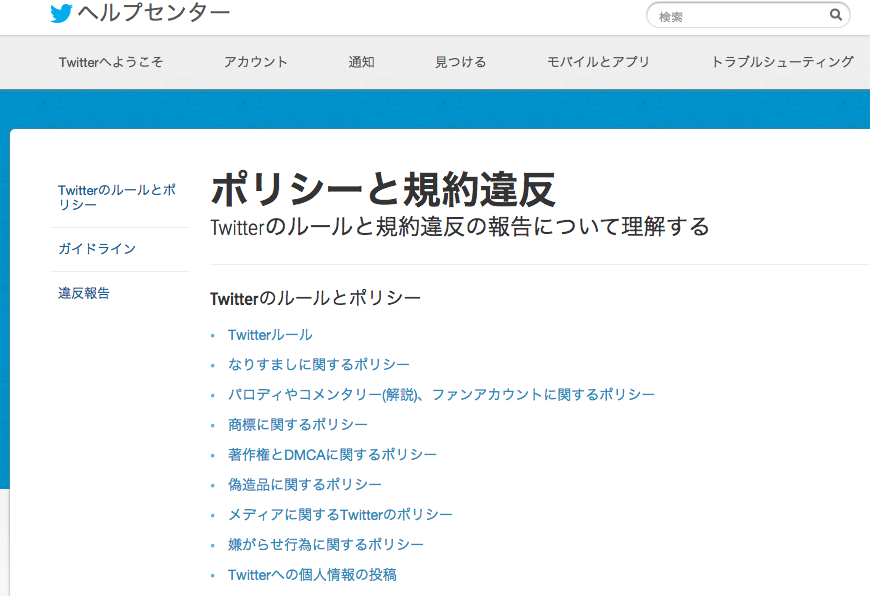This screenshot has width=870, height=596.
Task: Open メディアに関するTwitterのポリシー link
Action: tap(340, 514)
